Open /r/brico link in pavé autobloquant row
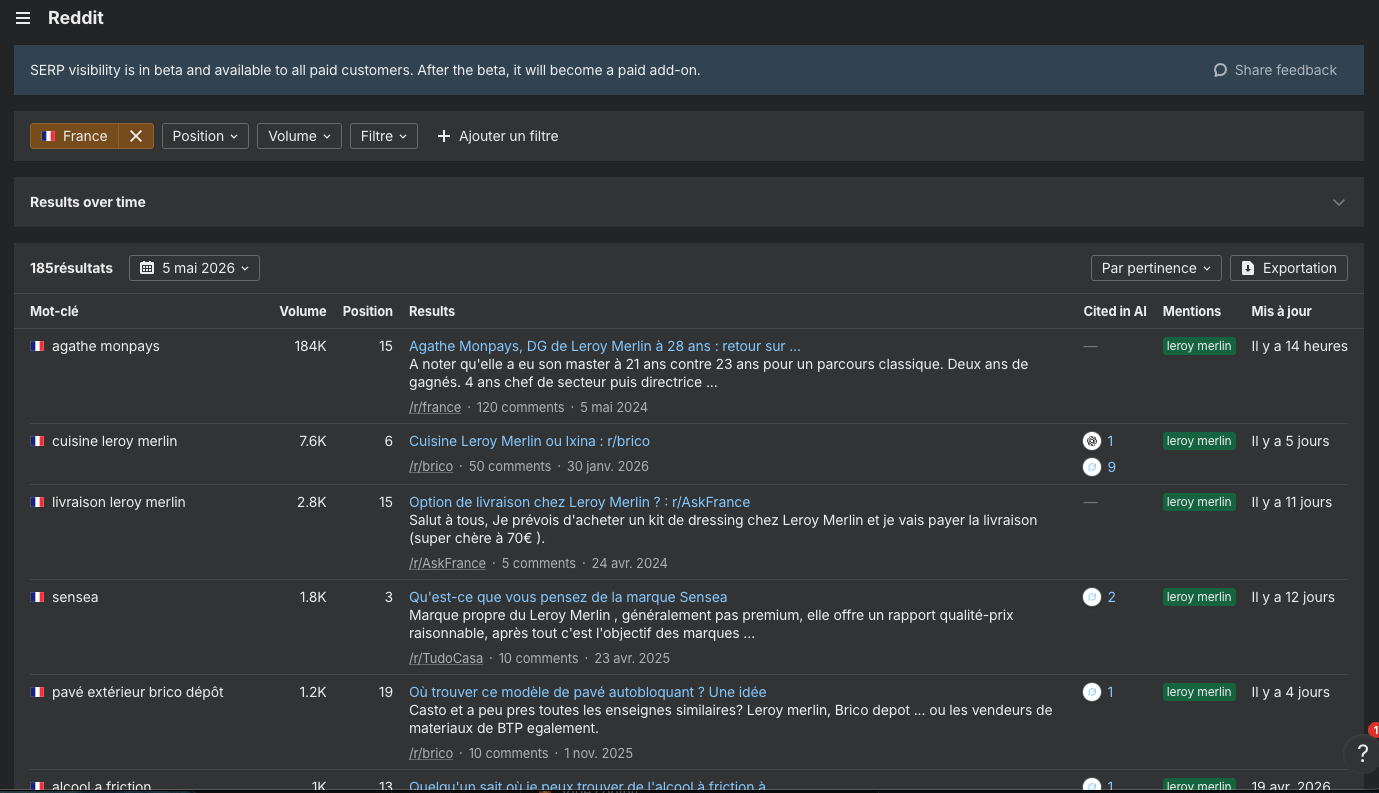The image size is (1379, 793). pyautogui.click(x=431, y=753)
